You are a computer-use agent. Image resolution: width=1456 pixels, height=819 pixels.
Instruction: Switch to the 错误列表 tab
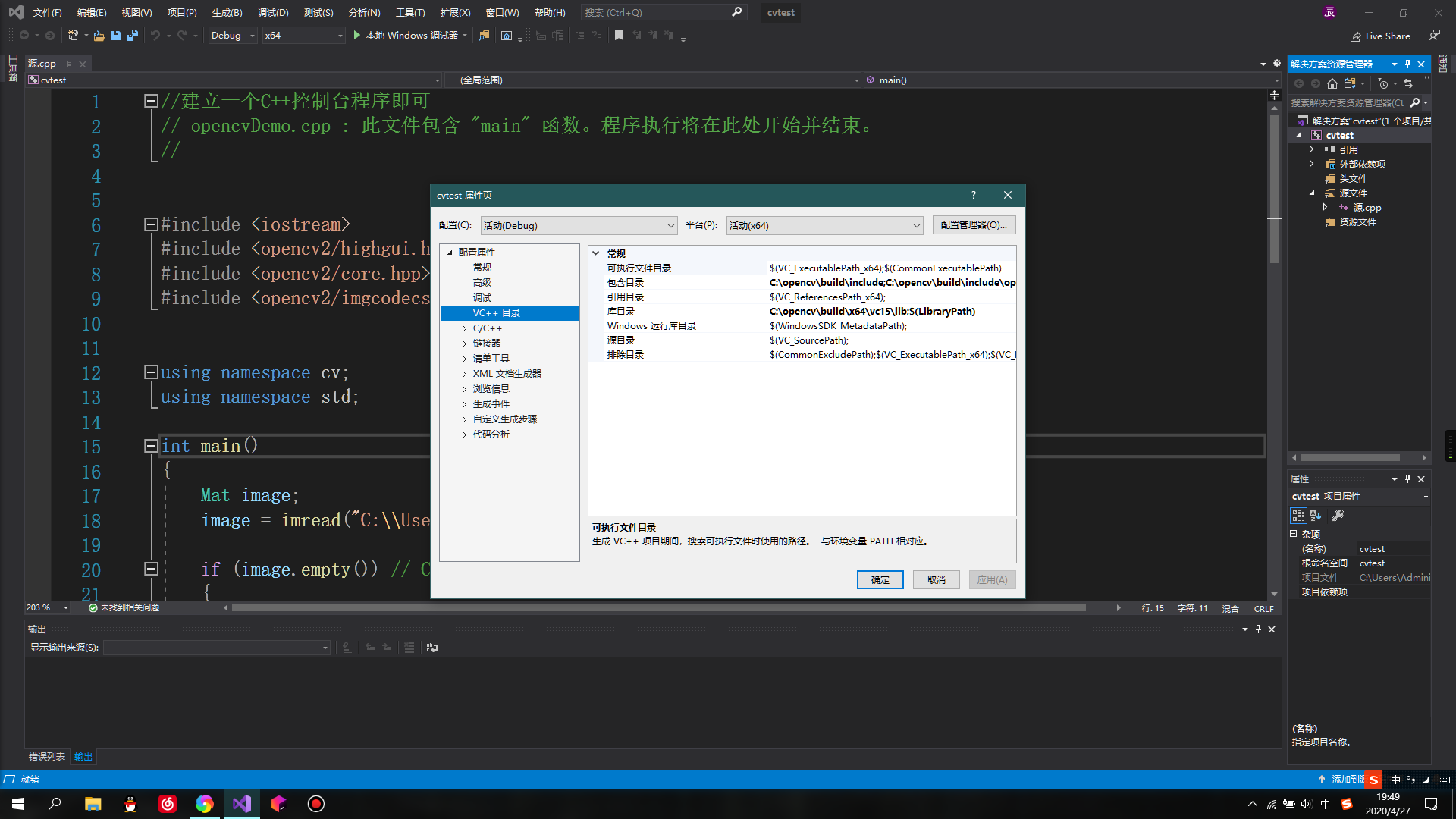pyautogui.click(x=47, y=757)
